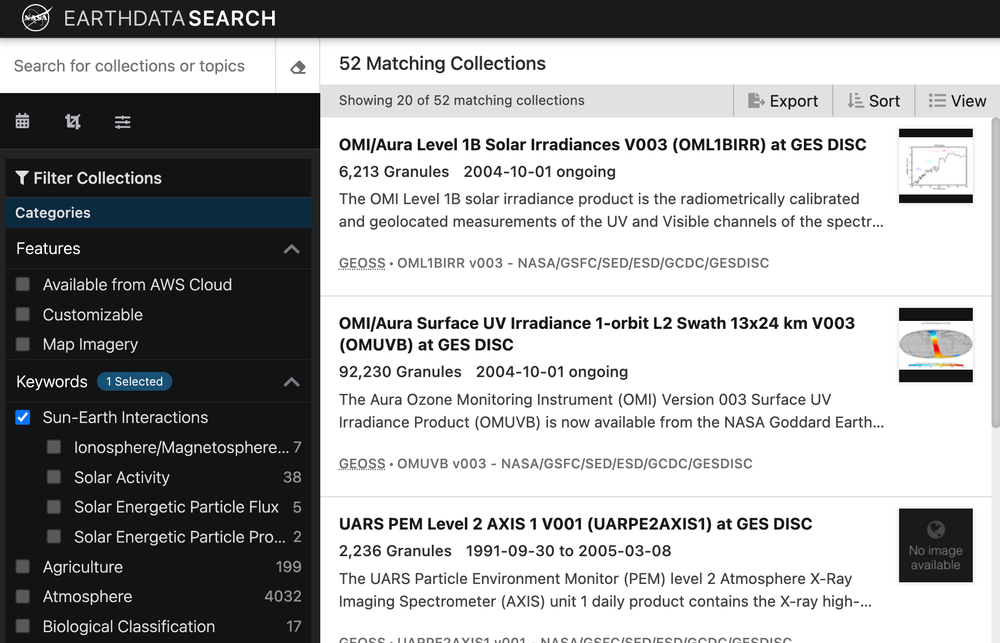Click GEOSS tag under OML1BIRR v003
This screenshot has width=1000, height=643.
[362, 263]
